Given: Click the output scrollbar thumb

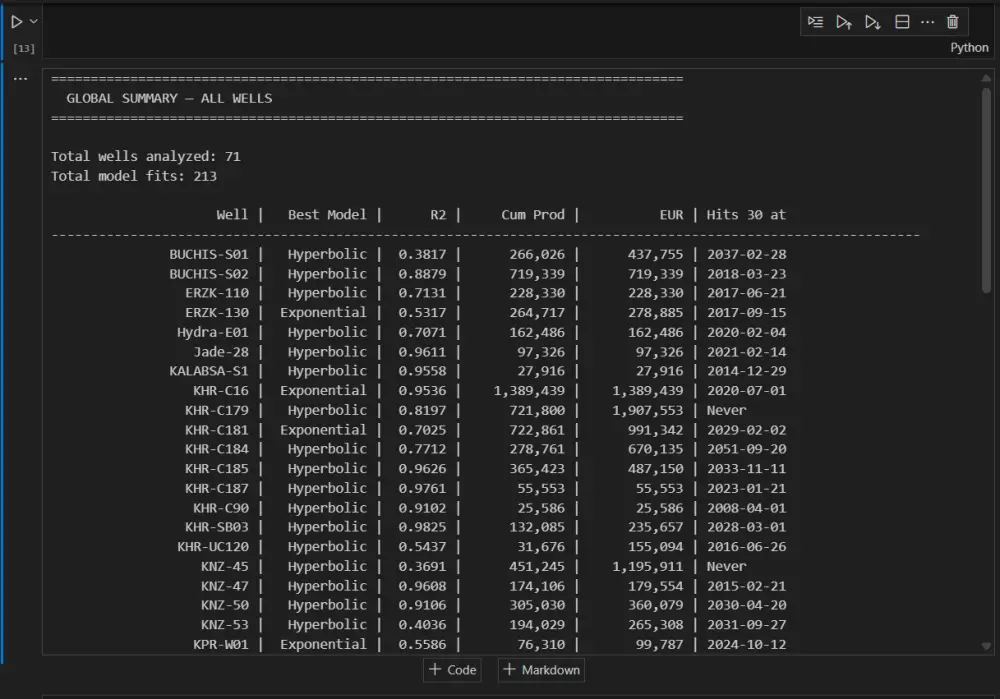Looking at the screenshot, I should (x=986, y=189).
